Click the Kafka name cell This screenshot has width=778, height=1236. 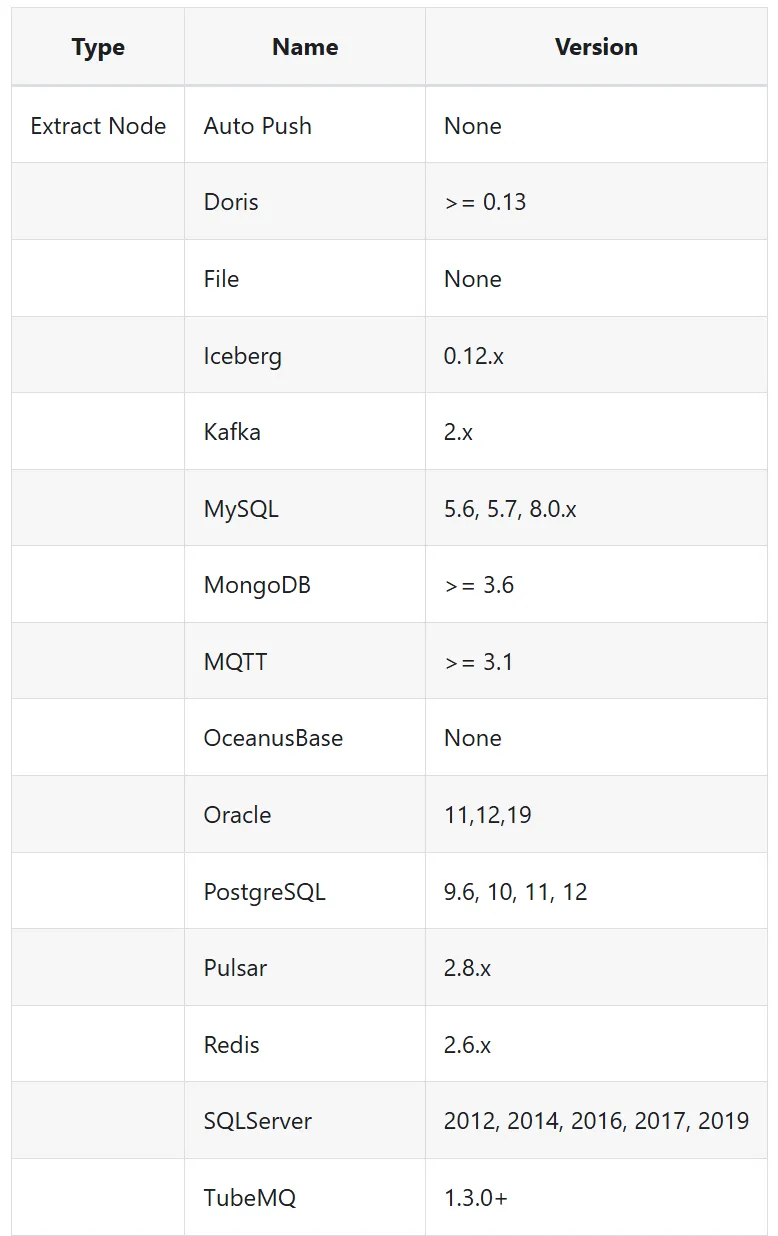tap(232, 432)
